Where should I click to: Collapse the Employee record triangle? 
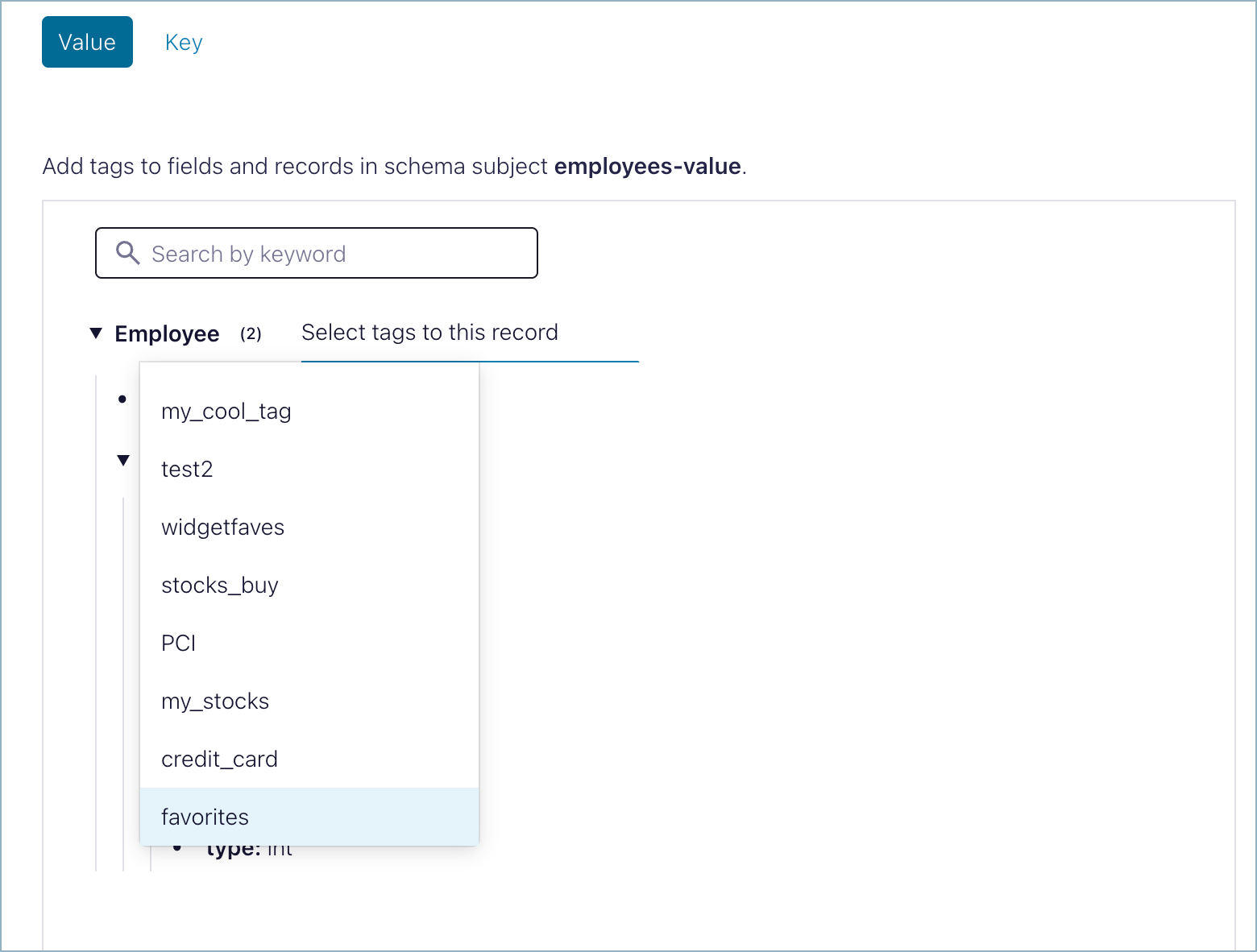click(x=96, y=333)
